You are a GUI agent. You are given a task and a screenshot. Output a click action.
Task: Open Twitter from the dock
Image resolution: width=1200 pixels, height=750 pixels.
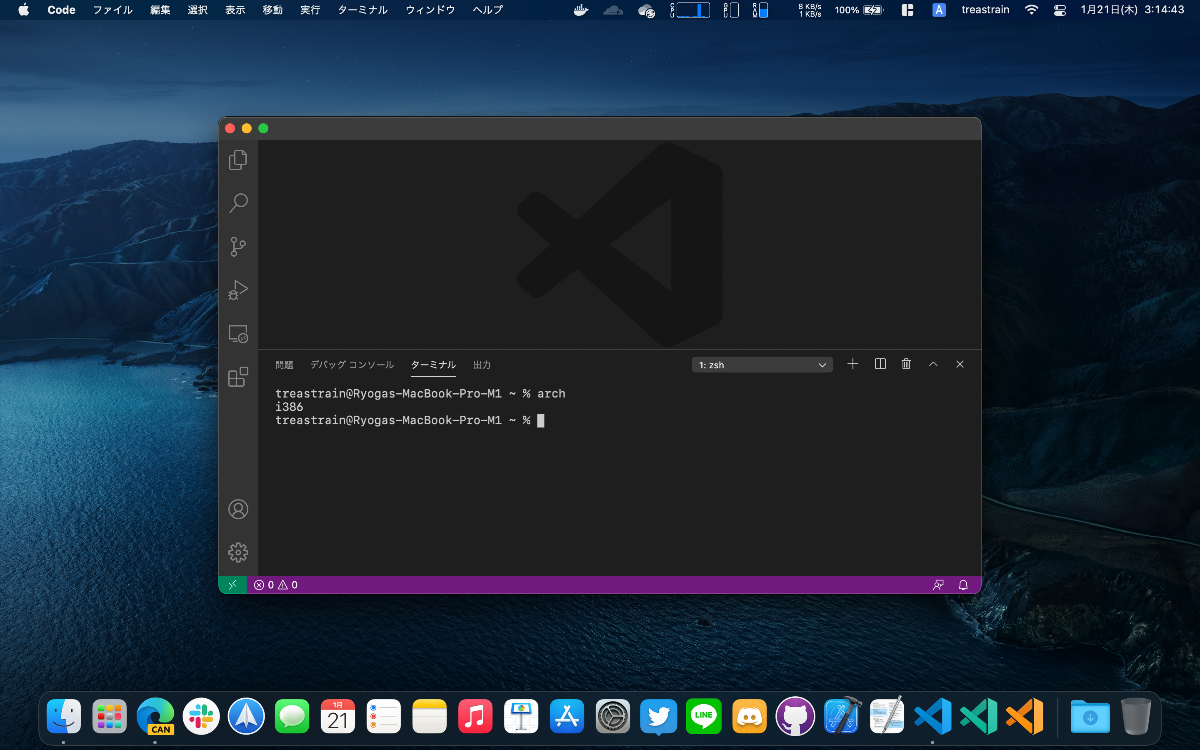click(x=658, y=715)
